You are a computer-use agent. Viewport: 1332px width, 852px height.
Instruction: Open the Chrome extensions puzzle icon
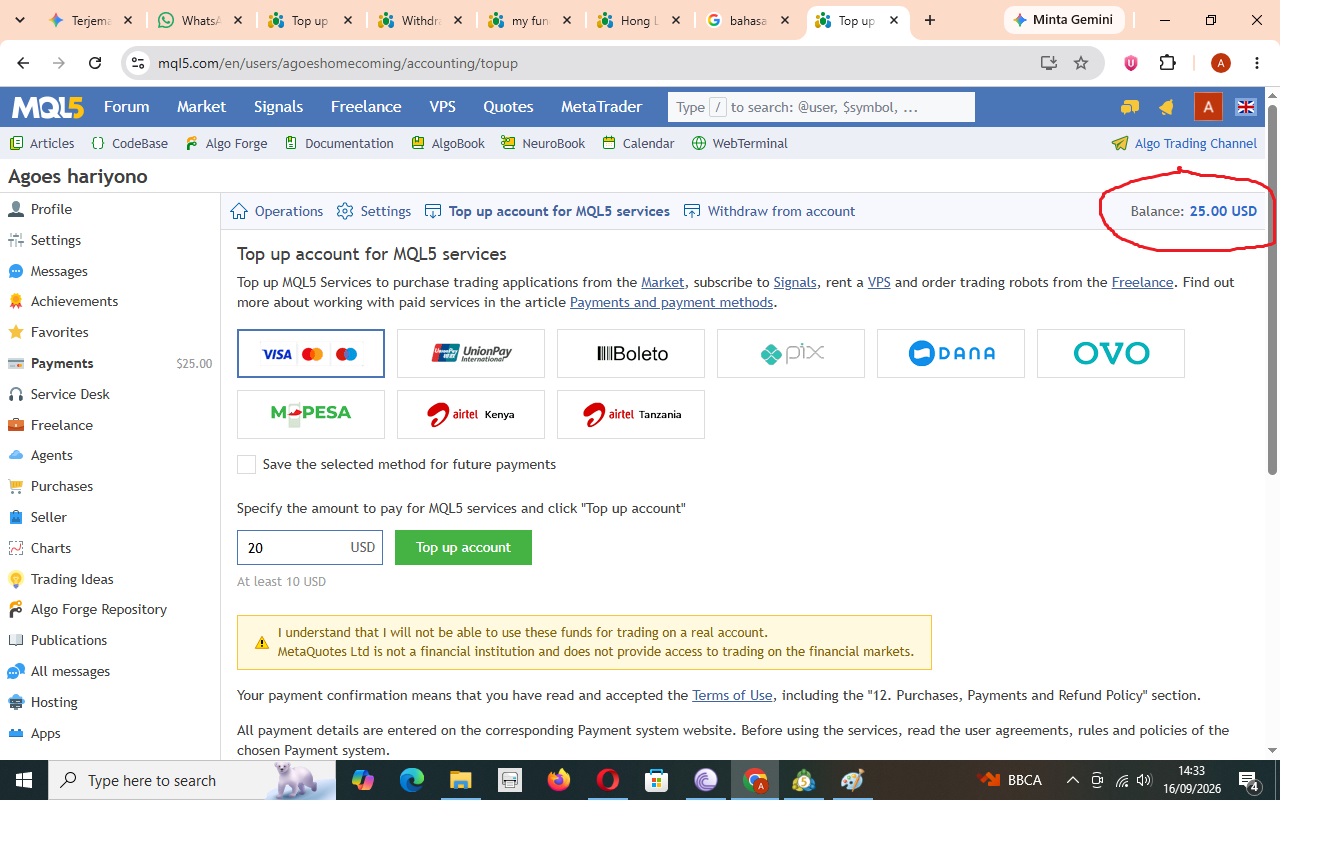point(1167,63)
